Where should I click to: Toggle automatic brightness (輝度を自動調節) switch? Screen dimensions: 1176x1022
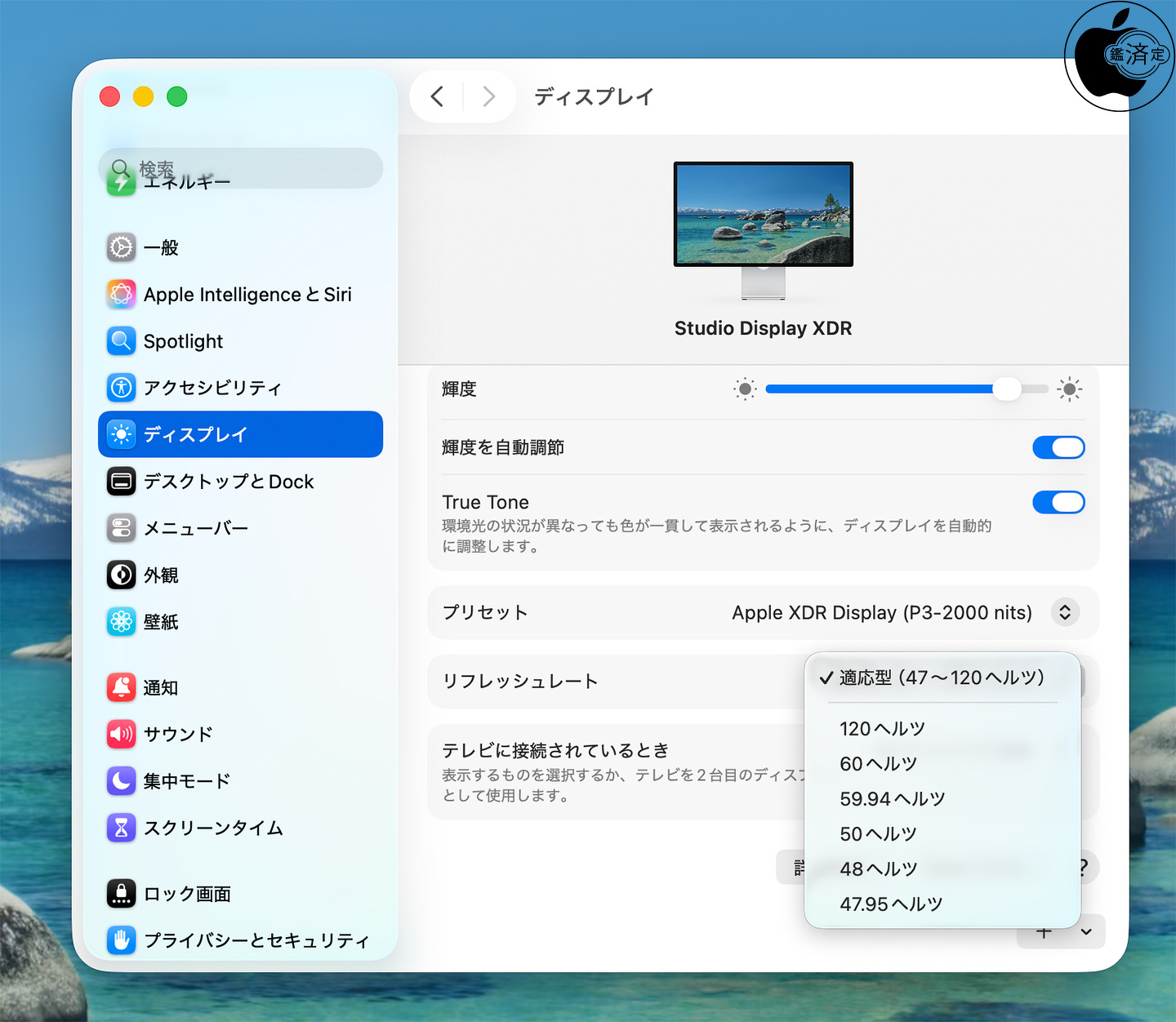[1058, 447]
